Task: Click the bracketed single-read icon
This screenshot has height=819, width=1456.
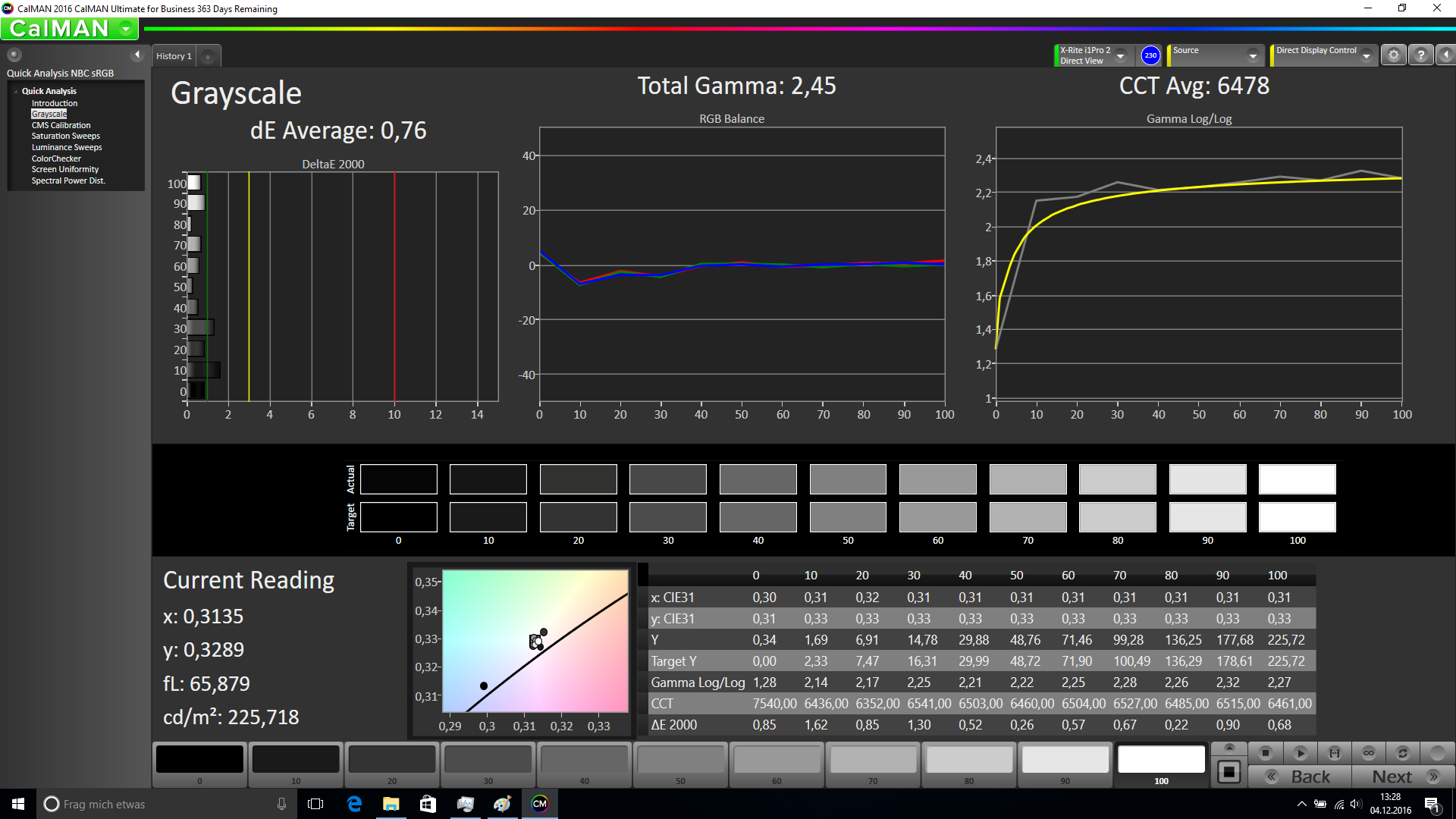Action: (1334, 753)
